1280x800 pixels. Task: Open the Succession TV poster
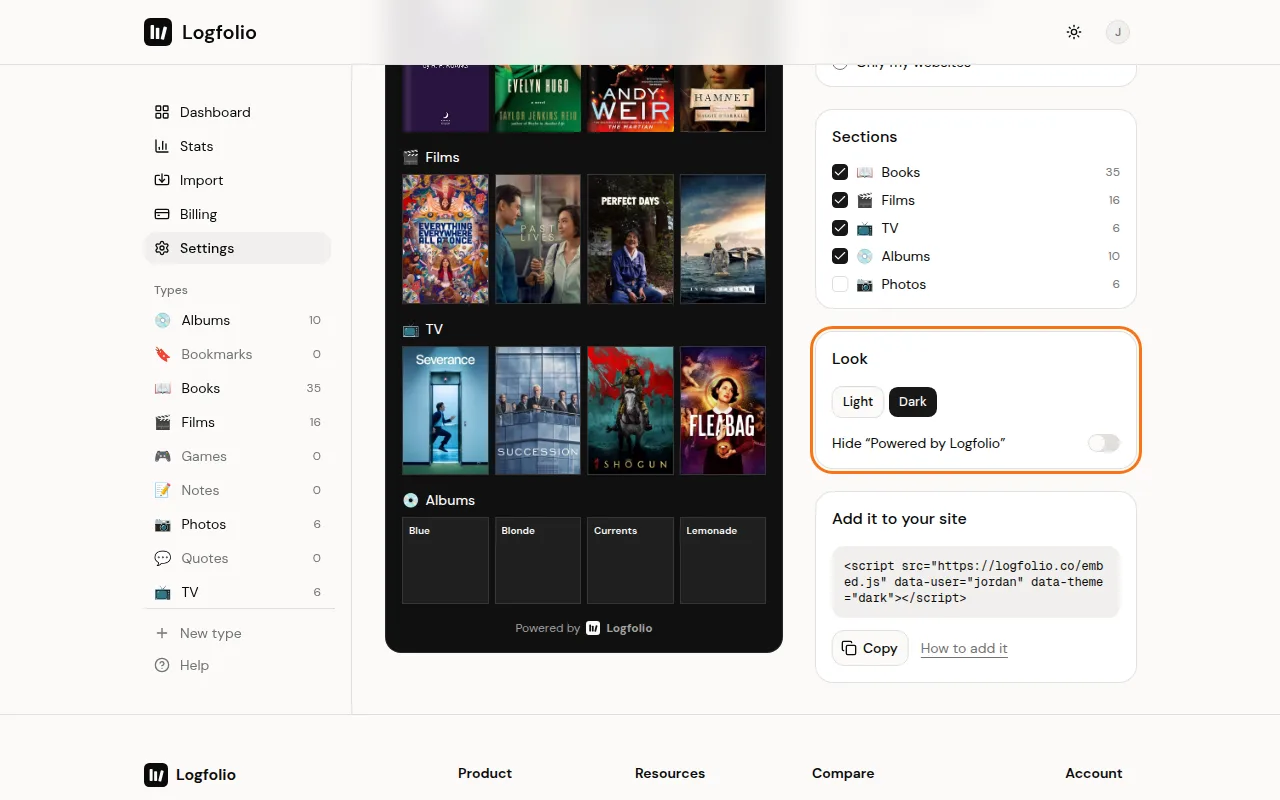[x=538, y=410]
